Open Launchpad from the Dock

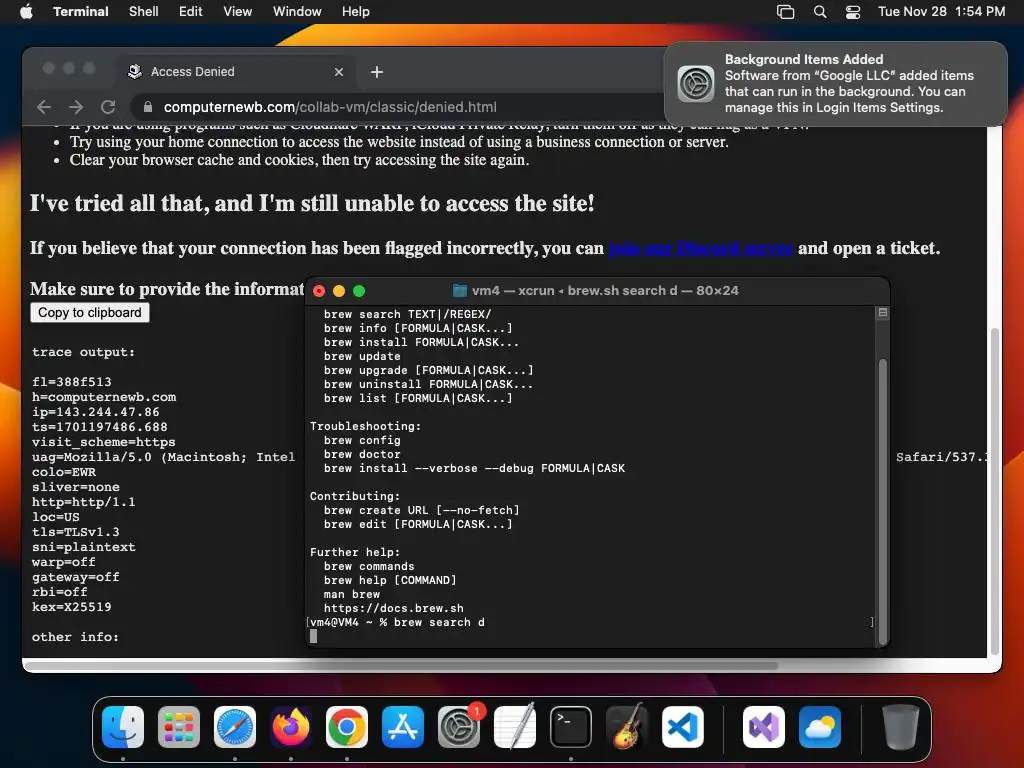coord(179,727)
